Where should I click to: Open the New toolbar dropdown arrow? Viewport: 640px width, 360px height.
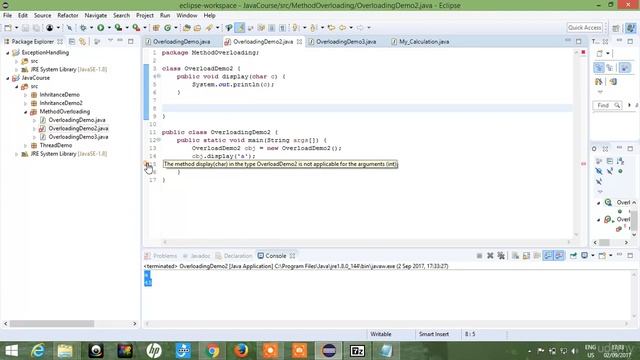(x=16, y=28)
